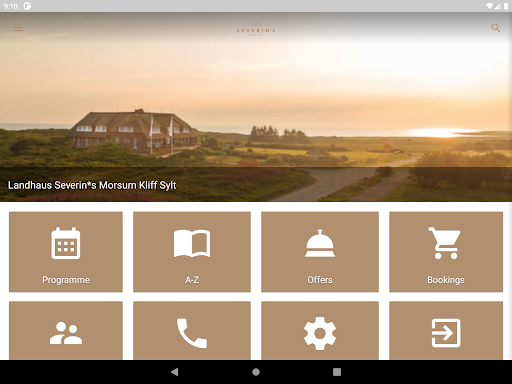Open the hamburger navigation menu

pyautogui.click(x=18, y=28)
